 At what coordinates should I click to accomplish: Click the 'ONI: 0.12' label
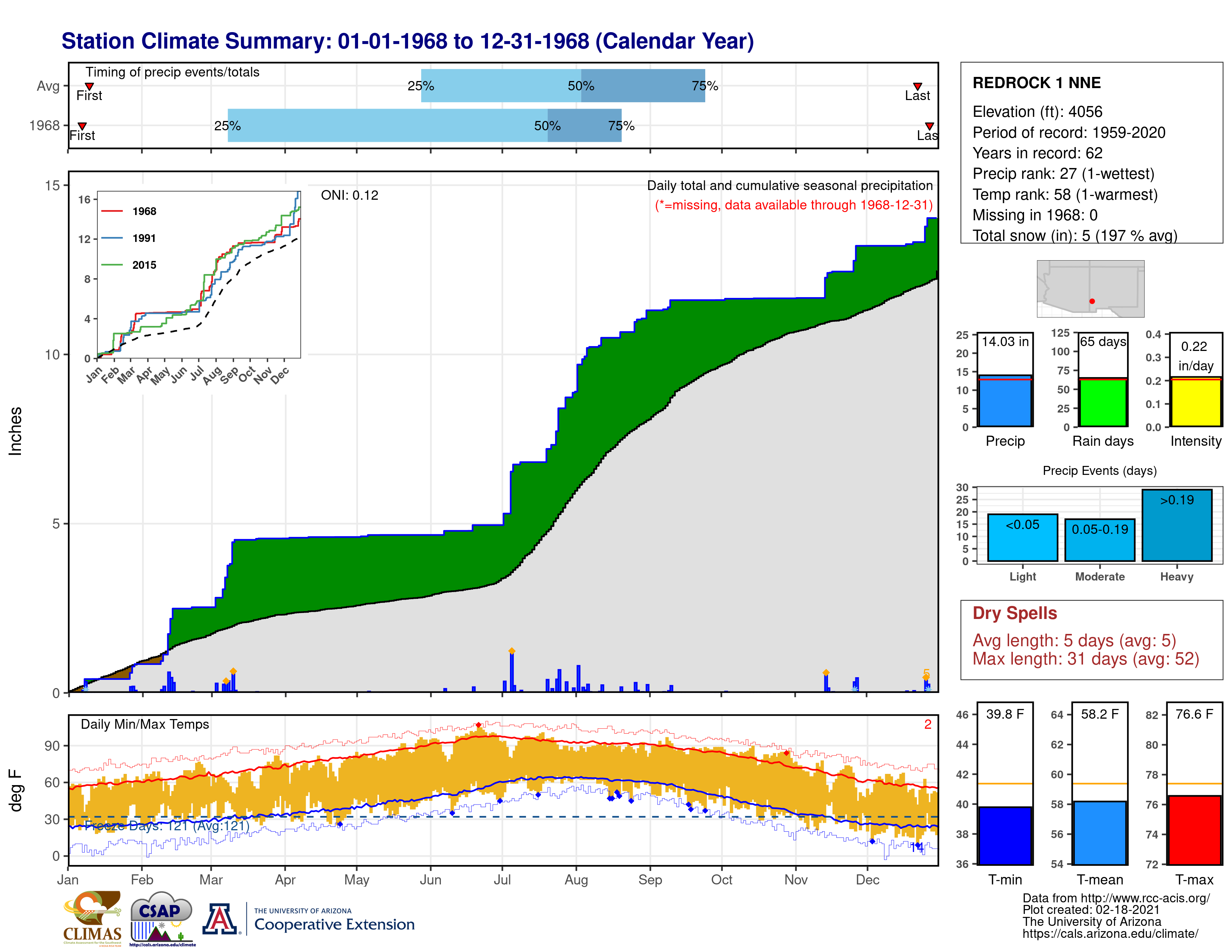pyautogui.click(x=349, y=195)
